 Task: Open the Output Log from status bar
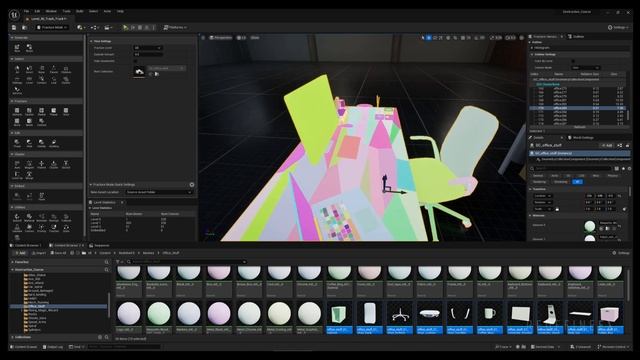pyautogui.click(x=53, y=347)
